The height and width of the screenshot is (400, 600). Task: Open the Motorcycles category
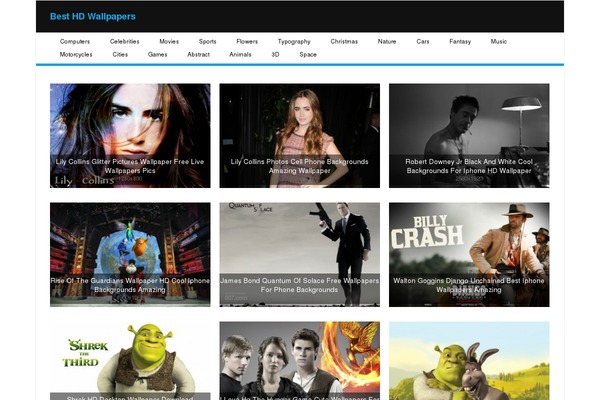pyautogui.click(x=76, y=54)
